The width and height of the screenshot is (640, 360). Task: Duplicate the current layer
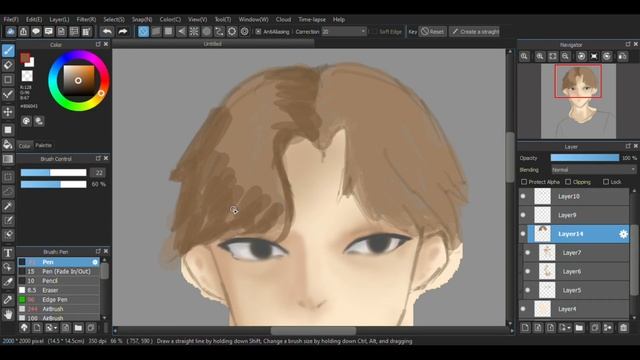coord(595,327)
